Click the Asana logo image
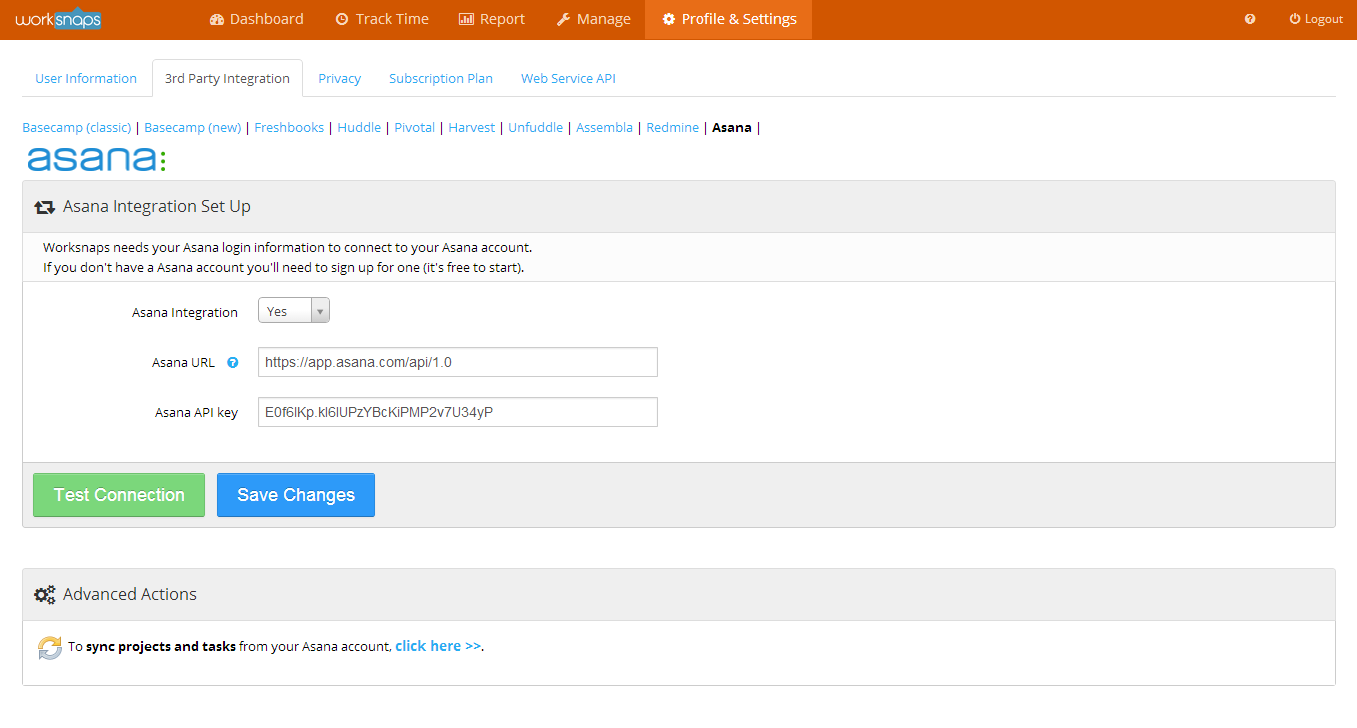Viewport: 1357px width, 728px height. [x=96, y=159]
